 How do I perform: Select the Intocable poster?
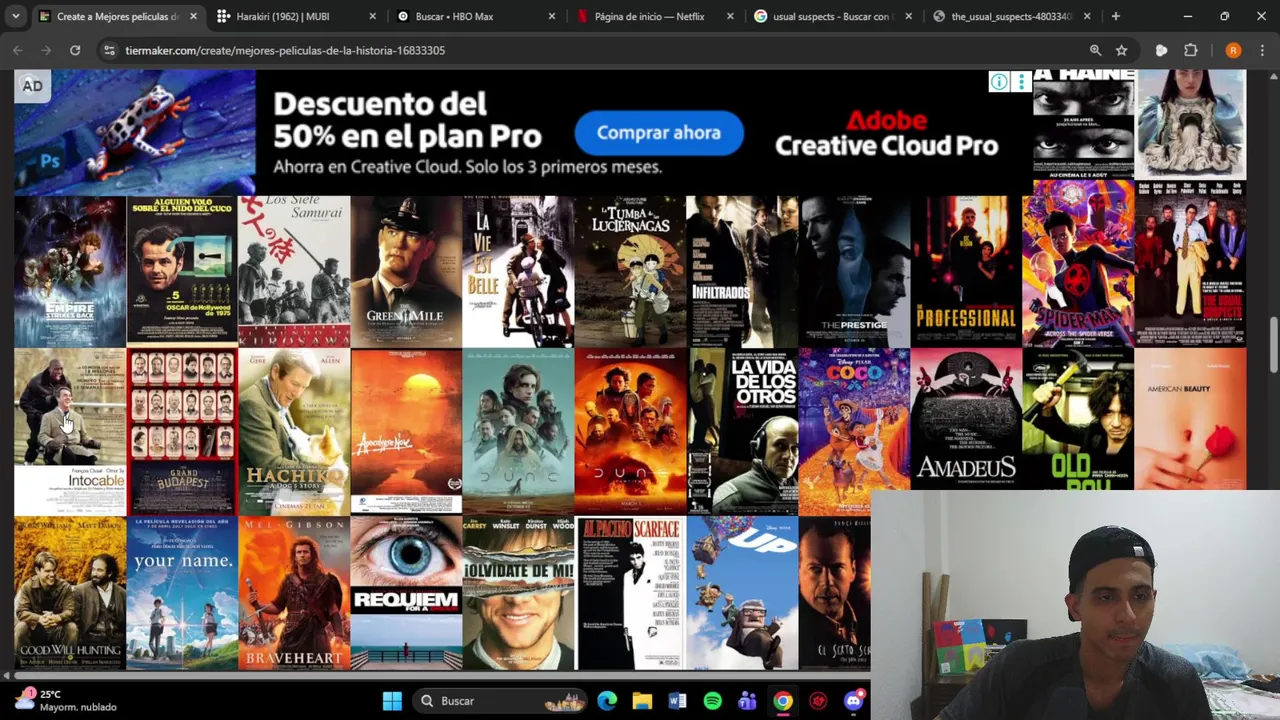70,432
